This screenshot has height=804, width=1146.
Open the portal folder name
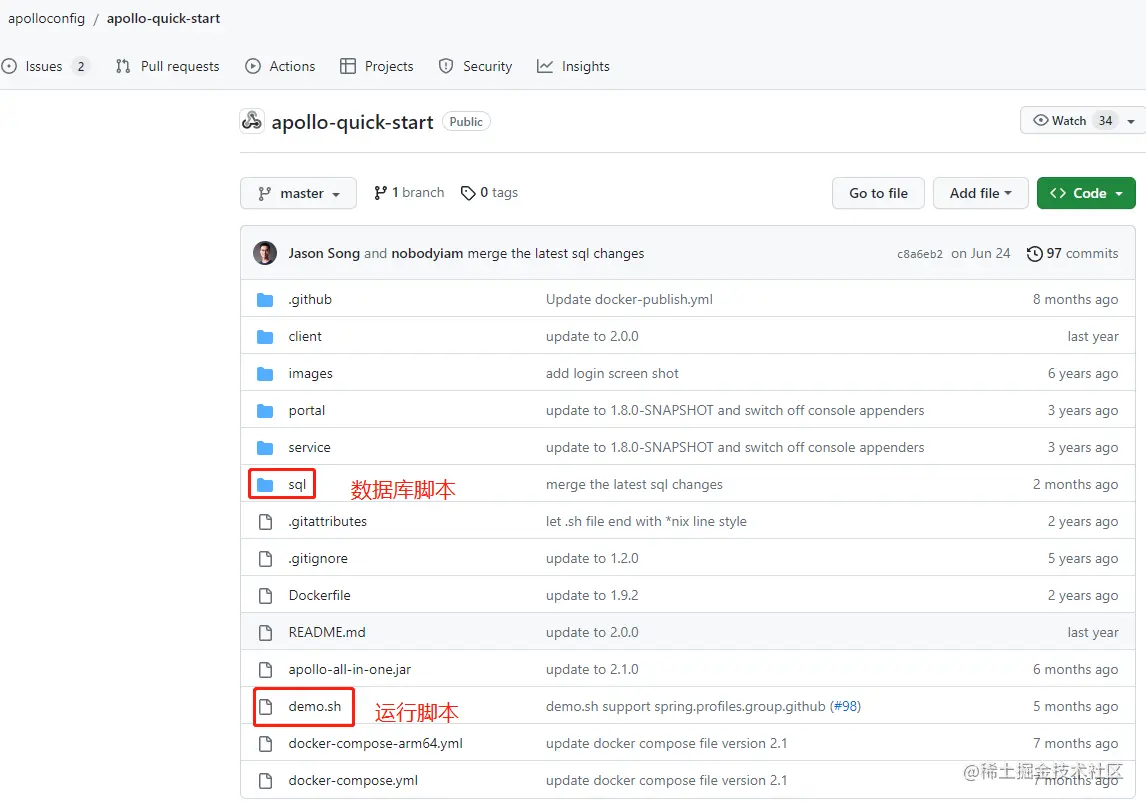click(306, 411)
